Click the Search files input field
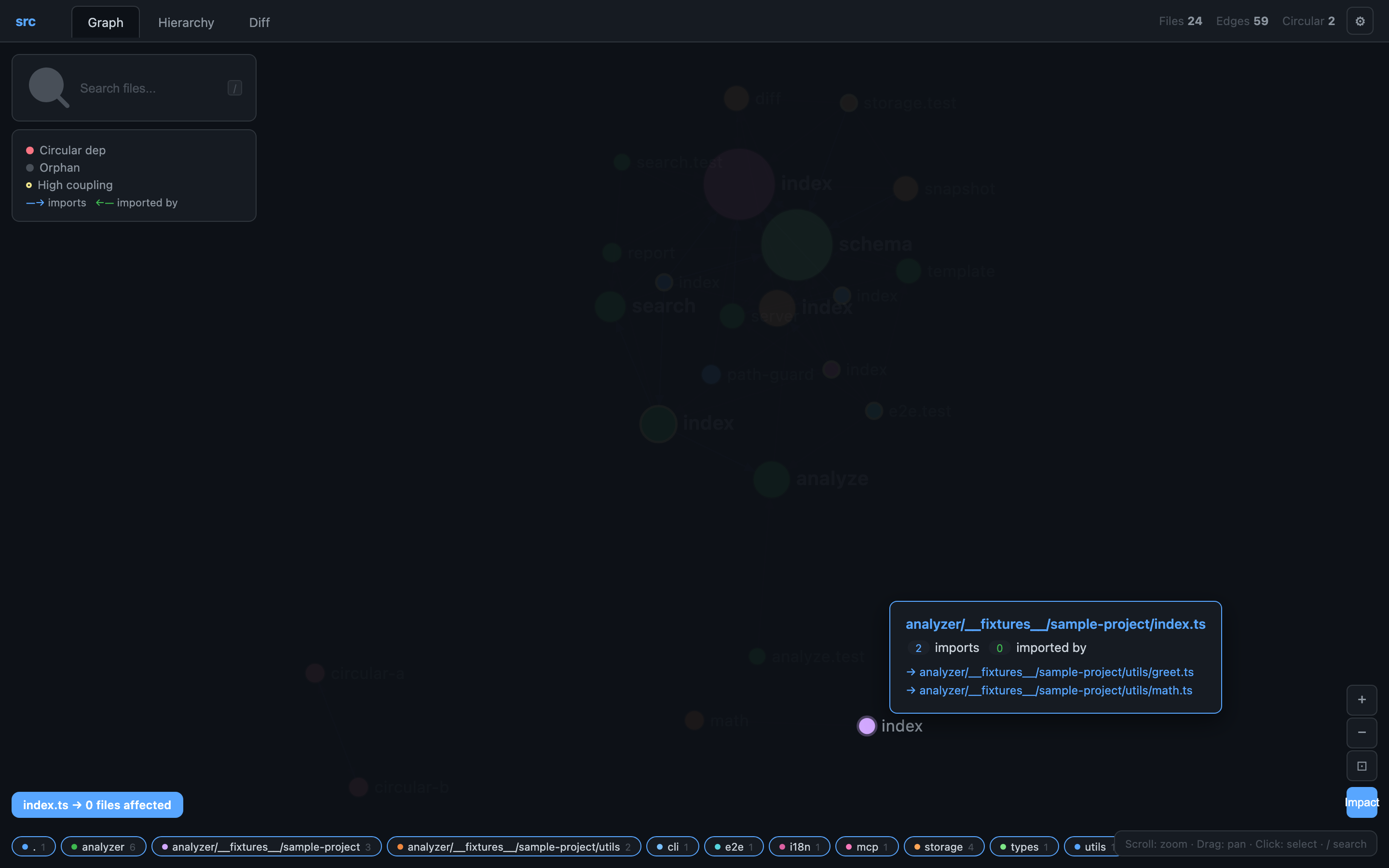Screen dimensions: 1389x868 pos(149,88)
